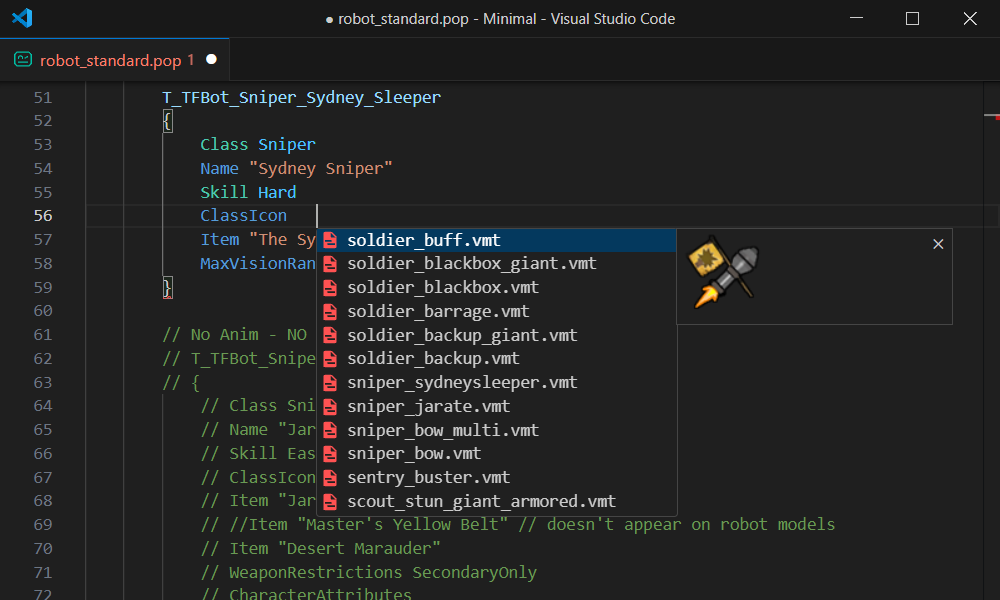Choose sniper_bow.vmt suggestion
The image size is (1000, 600).
pos(496,454)
